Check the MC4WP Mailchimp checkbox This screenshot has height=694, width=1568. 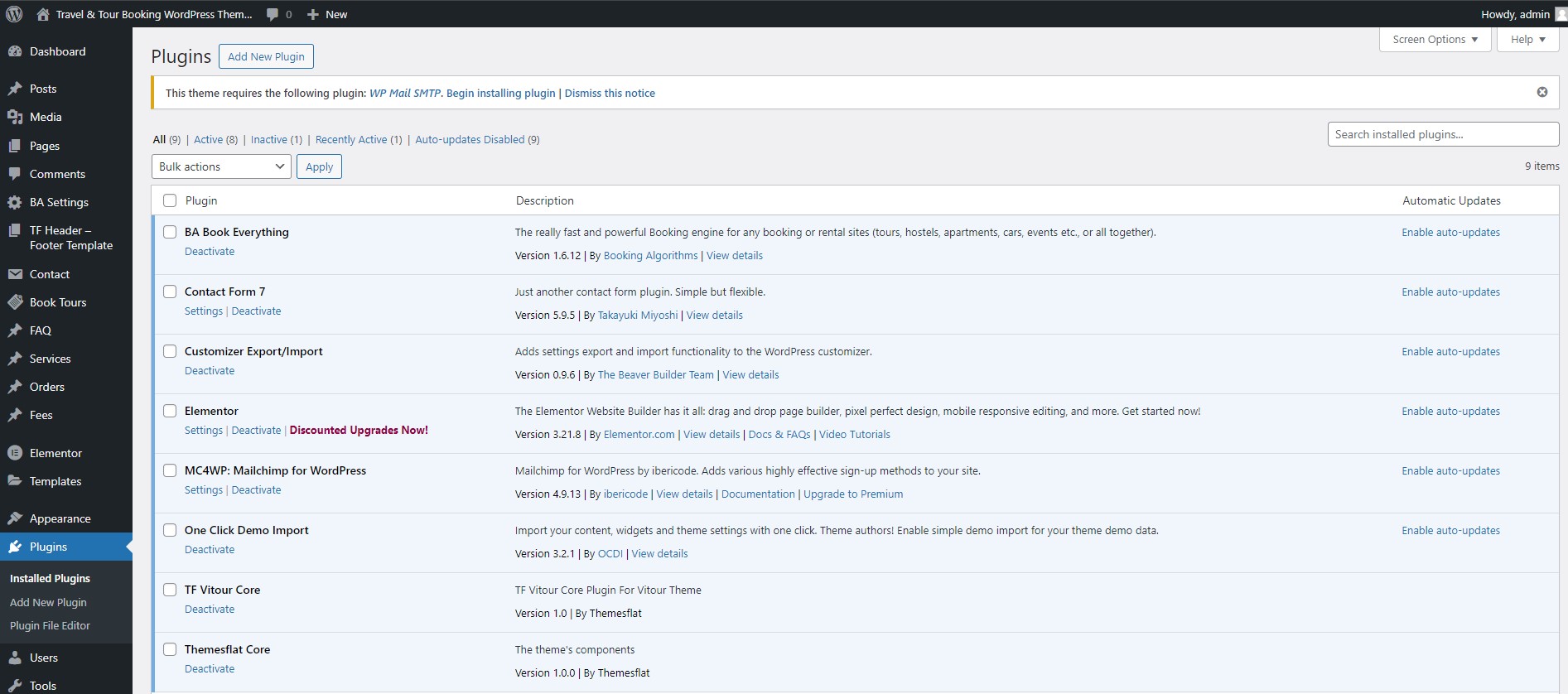click(x=170, y=470)
